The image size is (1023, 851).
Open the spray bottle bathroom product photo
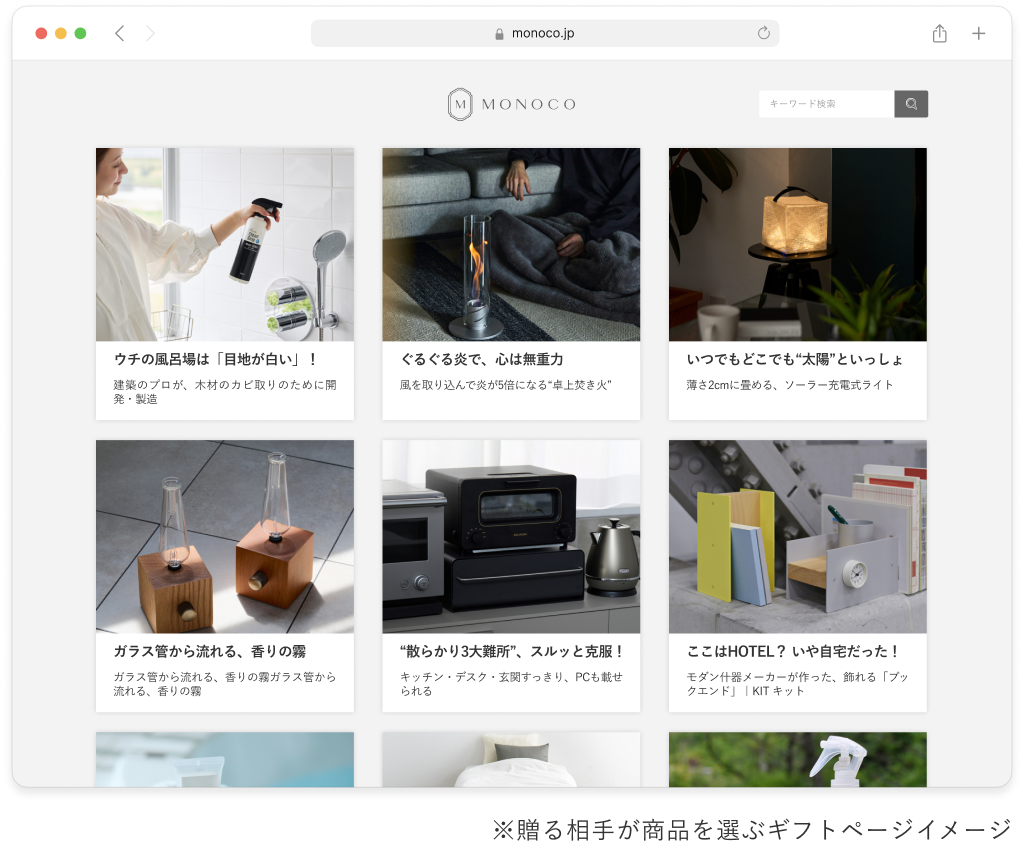tap(225, 245)
